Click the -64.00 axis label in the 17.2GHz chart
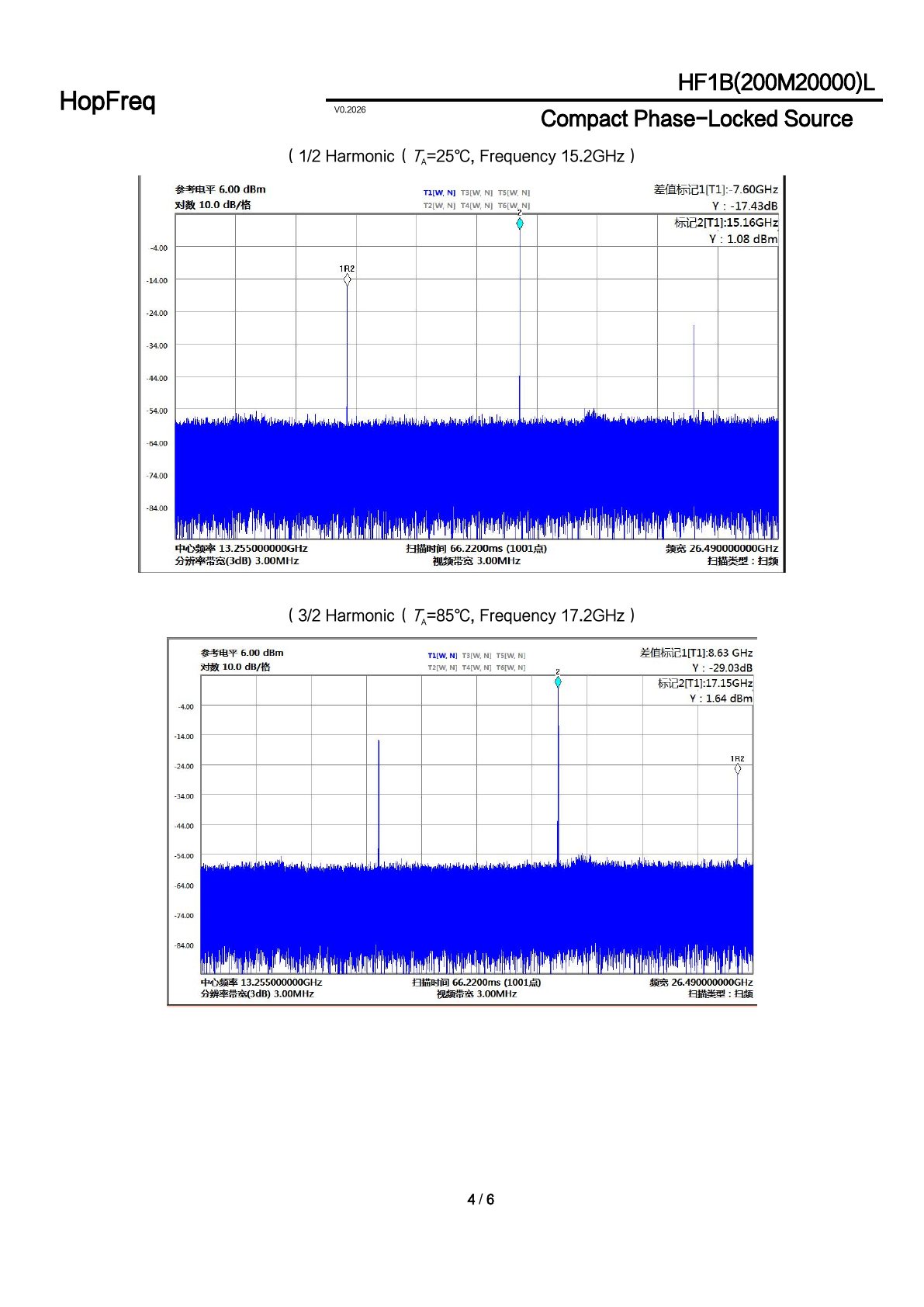This screenshot has height=1307, width=924. (184, 886)
